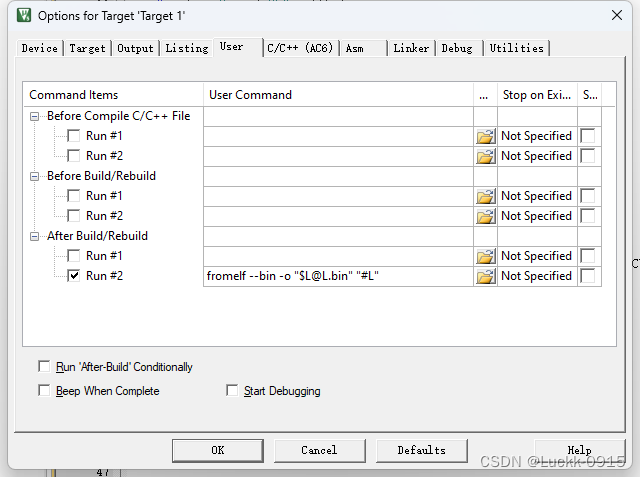Enable Beep When Complete option
This screenshot has height=477, width=640.
44,390
